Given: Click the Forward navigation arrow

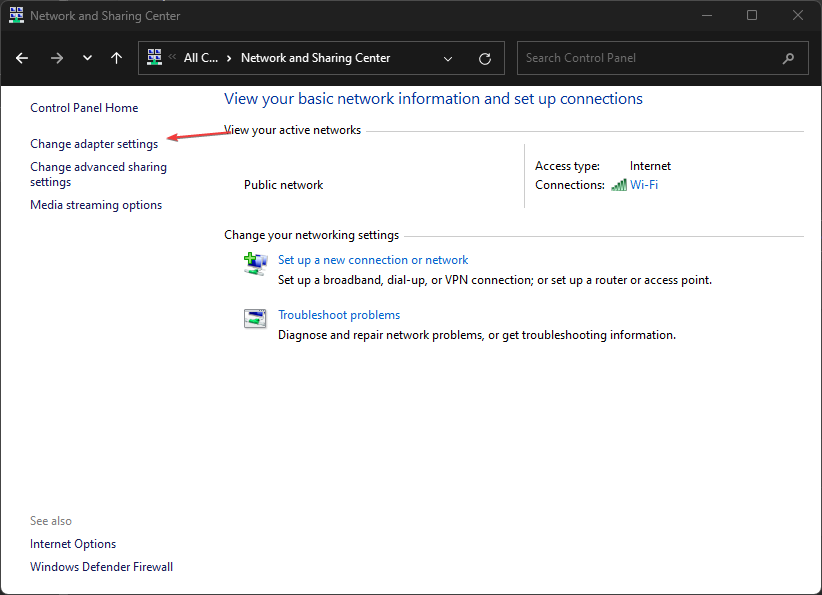Looking at the screenshot, I should coord(56,58).
